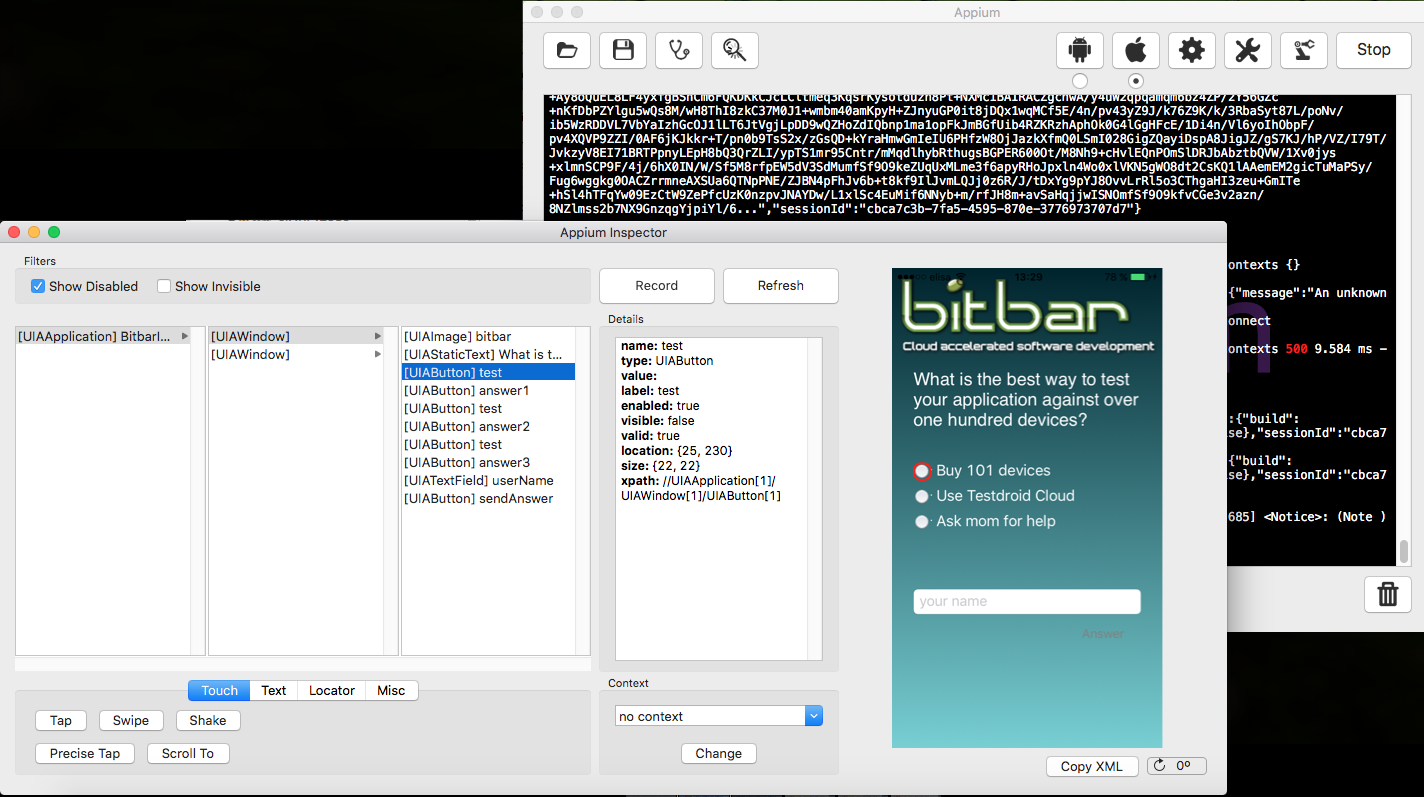Open Robot settings arm icon
The height and width of the screenshot is (797, 1424).
tap(1304, 50)
